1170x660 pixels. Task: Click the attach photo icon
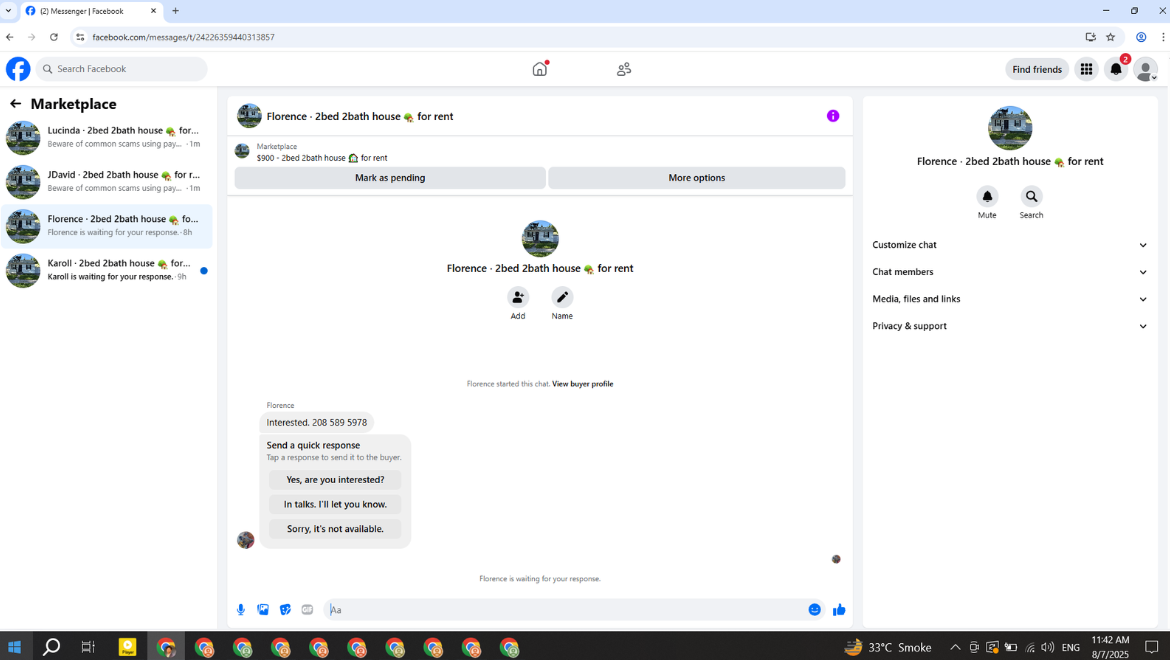coord(263,609)
